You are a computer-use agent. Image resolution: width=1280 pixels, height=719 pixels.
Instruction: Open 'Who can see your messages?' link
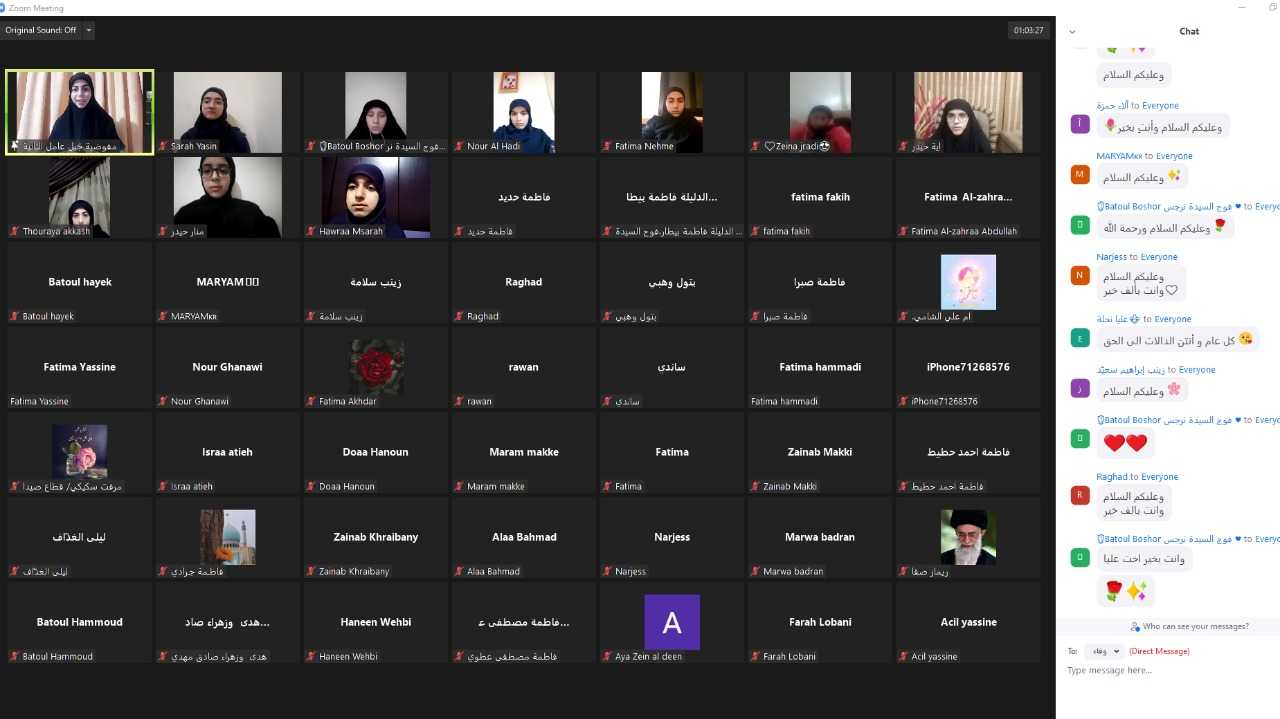point(1195,627)
